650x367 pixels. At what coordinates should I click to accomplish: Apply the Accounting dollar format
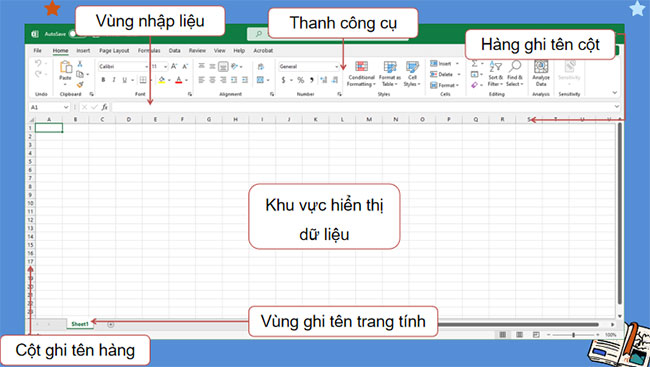[x=284, y=80]
